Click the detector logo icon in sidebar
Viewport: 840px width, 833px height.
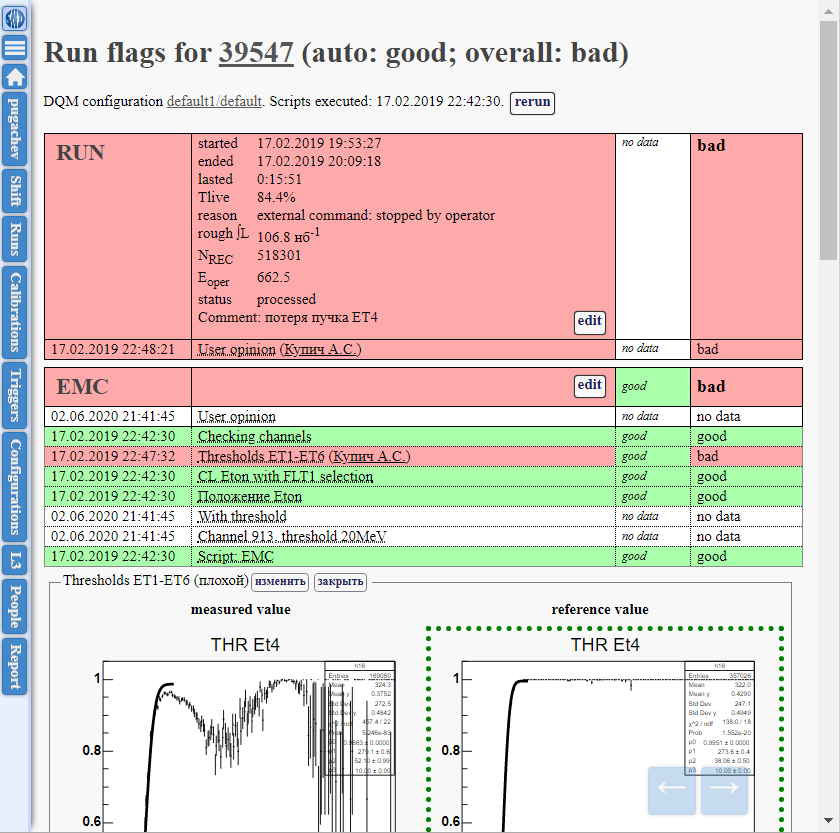(15, 17)
